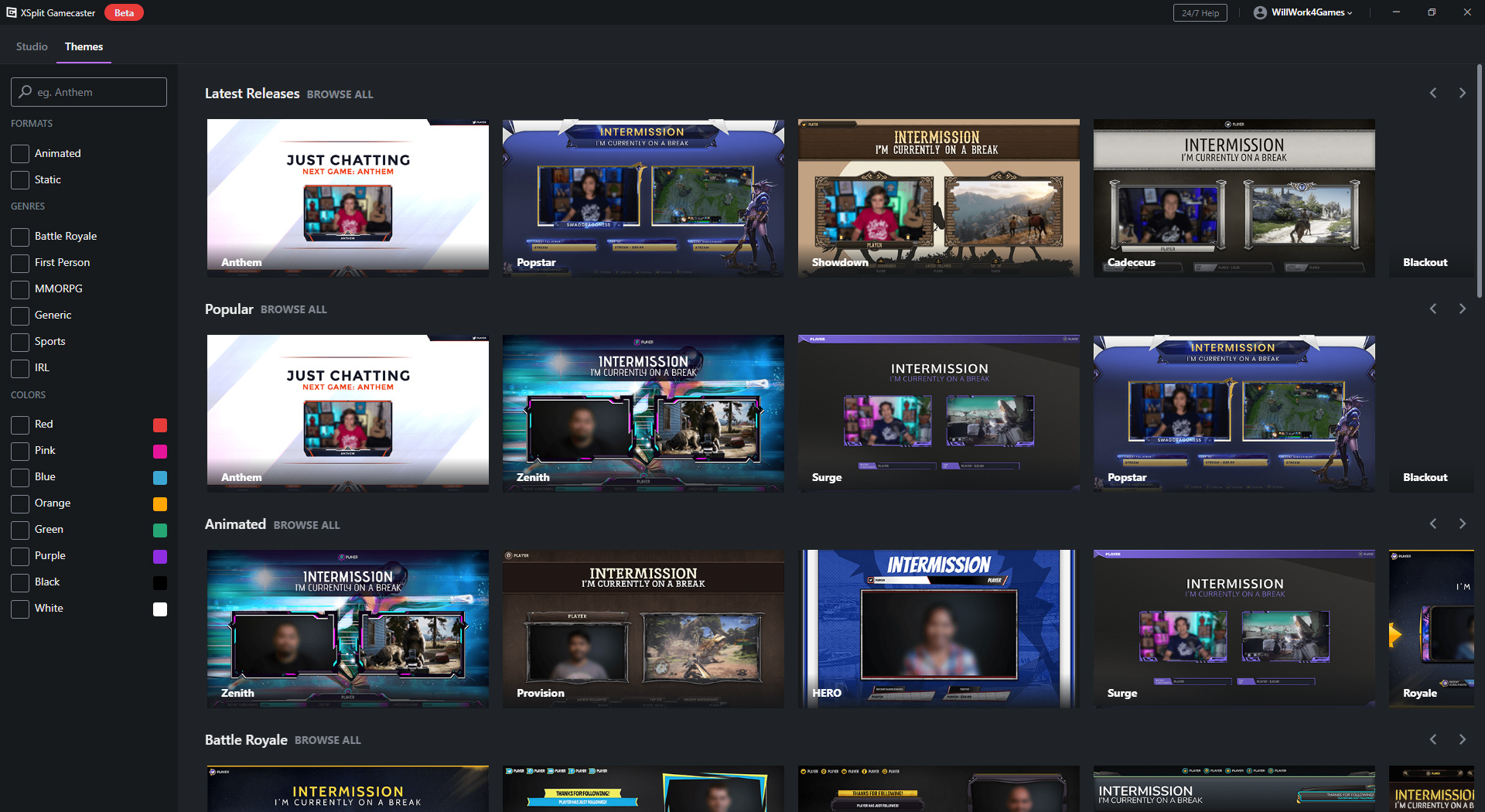The image size is (1485, 812).
Task: Open Anthem theme in Latest Releases
Action: pos(348,198)
